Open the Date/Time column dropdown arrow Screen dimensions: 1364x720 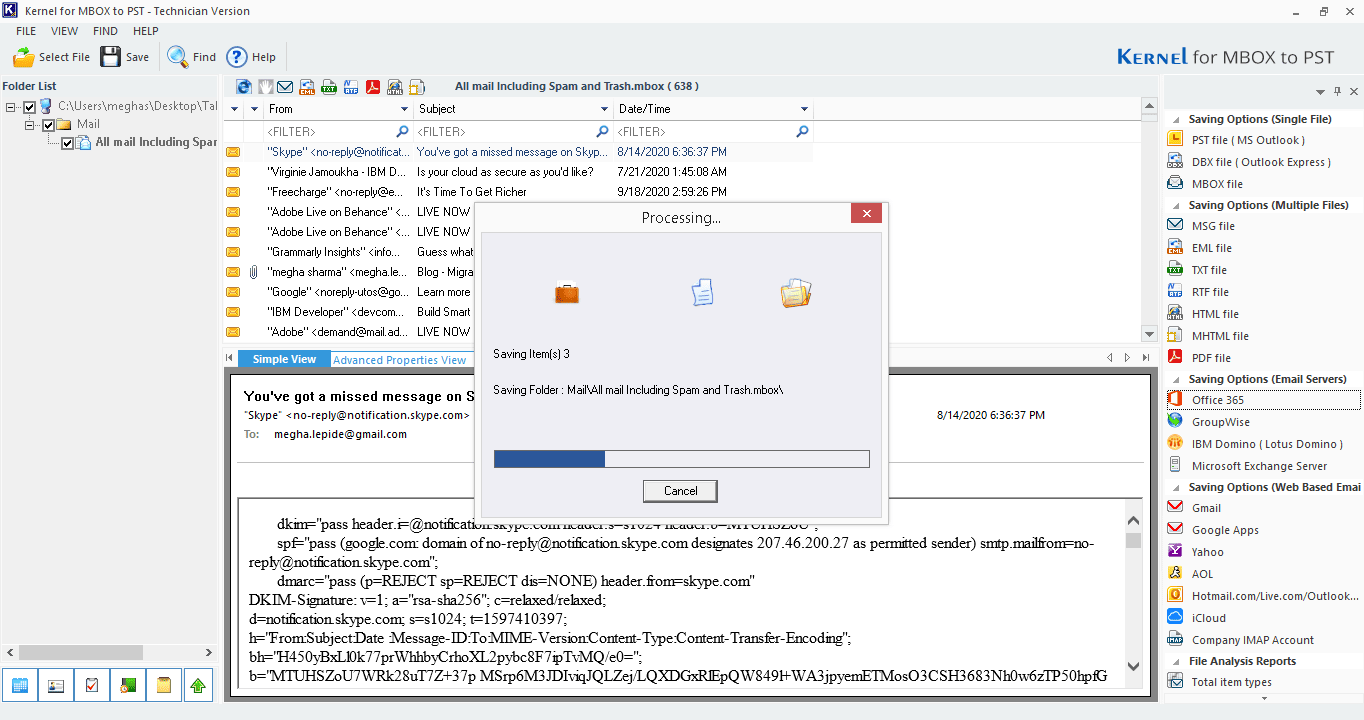804,109
